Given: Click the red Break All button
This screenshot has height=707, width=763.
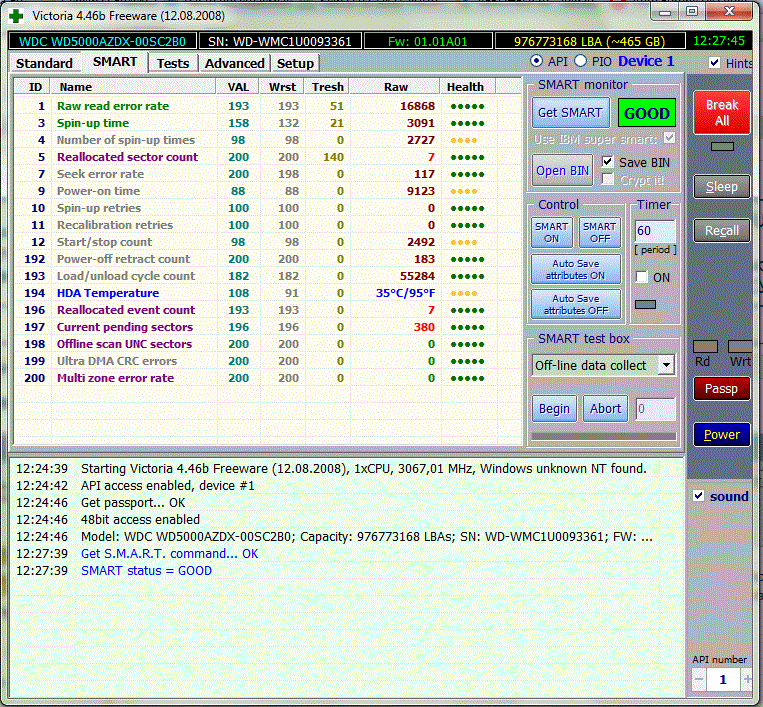Looking at the screenshot, I should pos(722,112).
